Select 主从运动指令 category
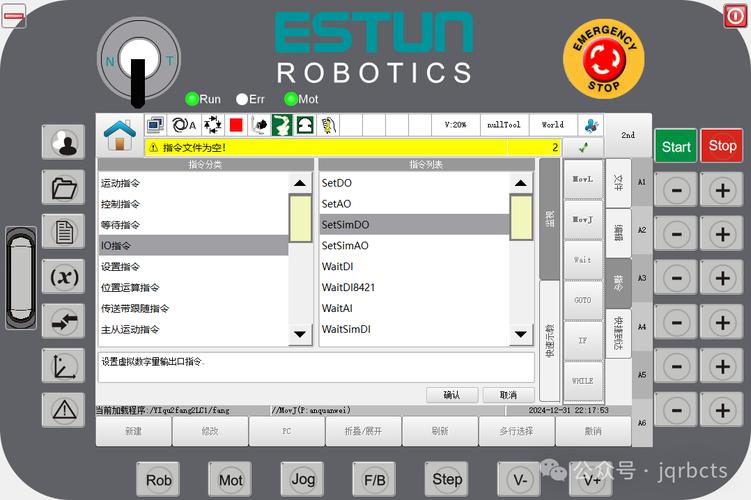Image resolution: width=751 pixels, height=500 pixels. (x=193, y=330)
